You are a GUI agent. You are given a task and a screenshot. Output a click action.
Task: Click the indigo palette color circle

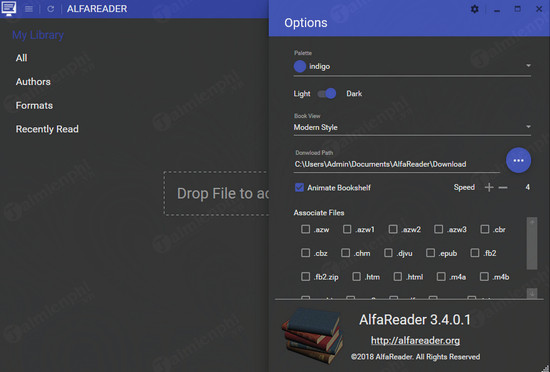[x=300, y=66]
